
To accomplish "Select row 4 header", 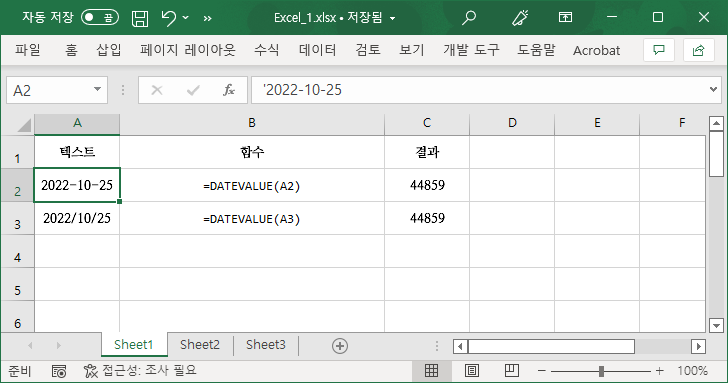I will 18,251.
